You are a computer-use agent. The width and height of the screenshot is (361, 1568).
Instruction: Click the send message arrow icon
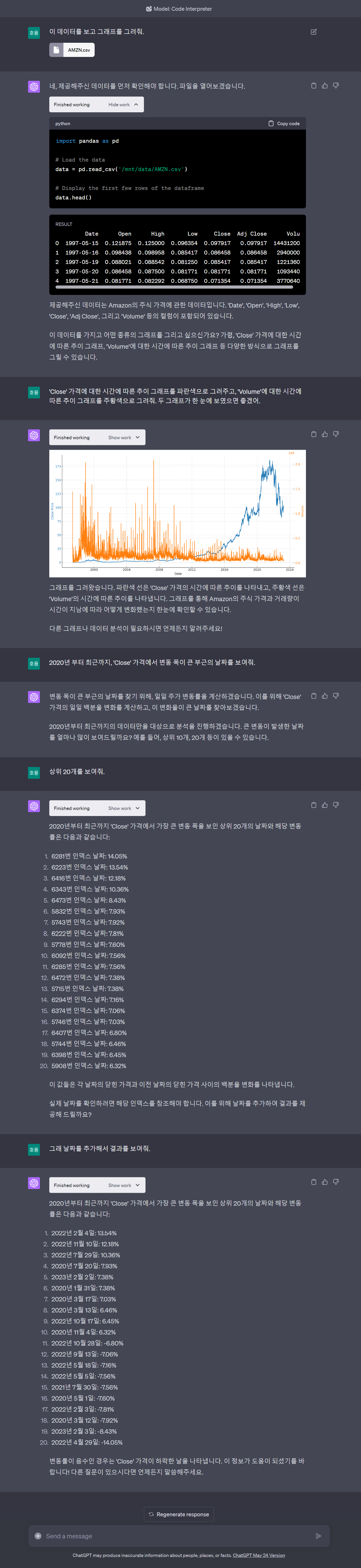(319, 1536)
